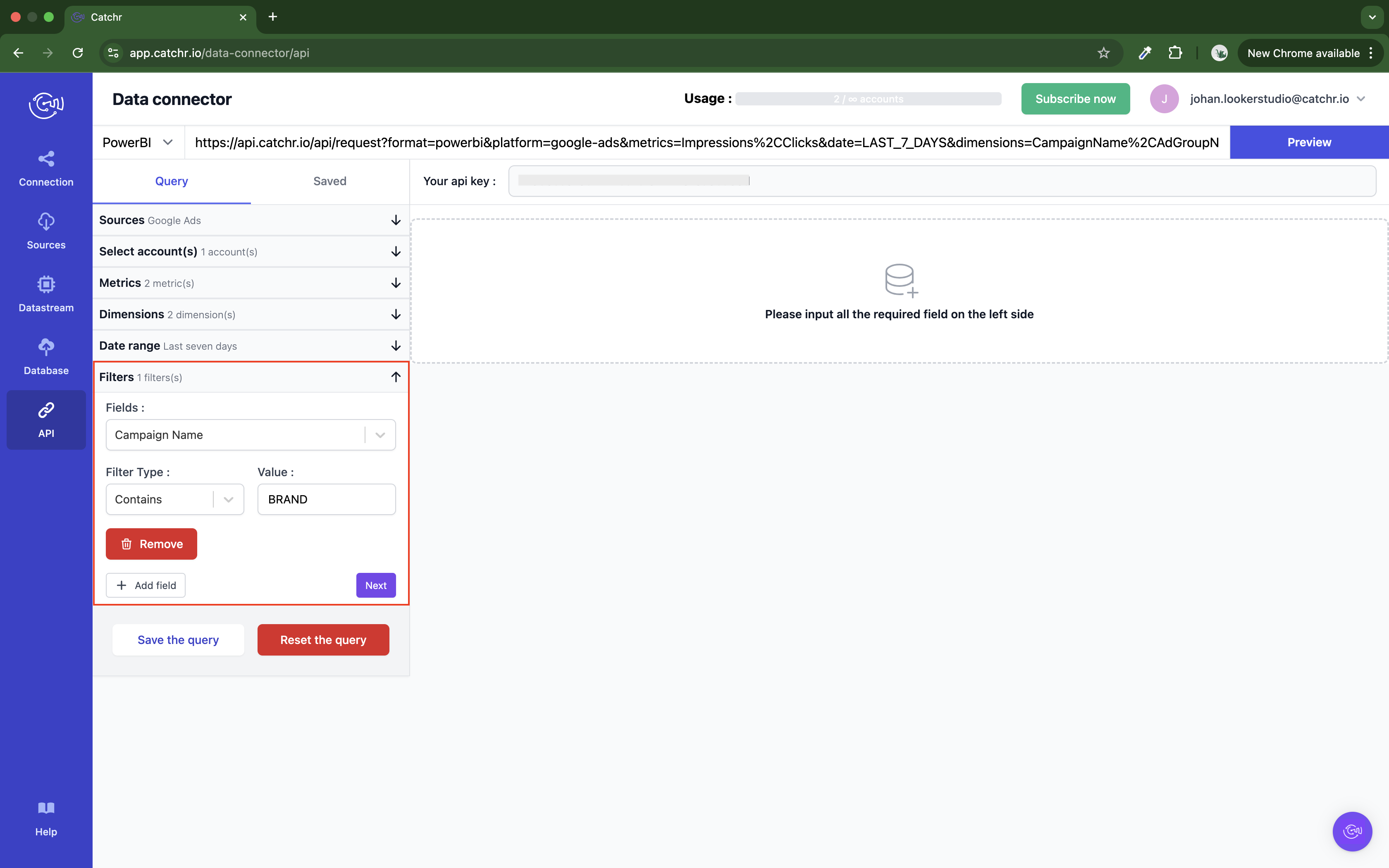Screen dimensions: 1389x868
Task: Collapse the Filters section
Action: 250,377
